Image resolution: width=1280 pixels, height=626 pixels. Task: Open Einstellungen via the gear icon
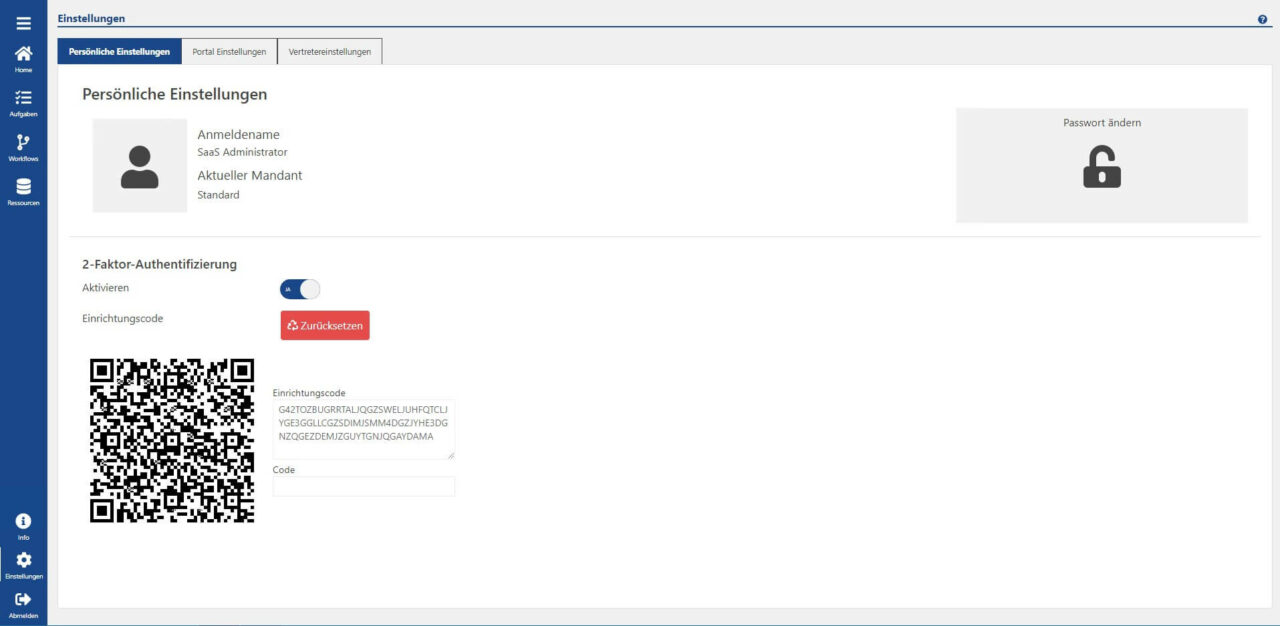tap(23, 560)
